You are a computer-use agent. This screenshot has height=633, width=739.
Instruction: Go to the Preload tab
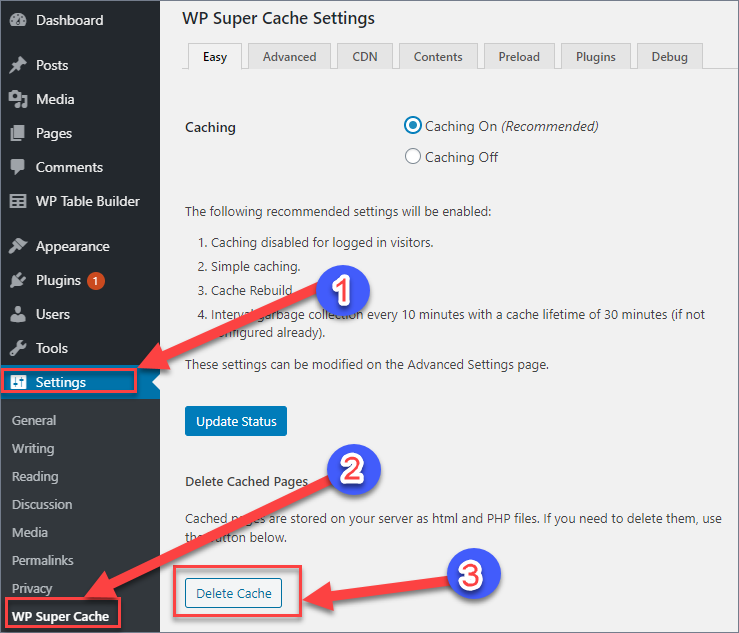click(519, 57)
